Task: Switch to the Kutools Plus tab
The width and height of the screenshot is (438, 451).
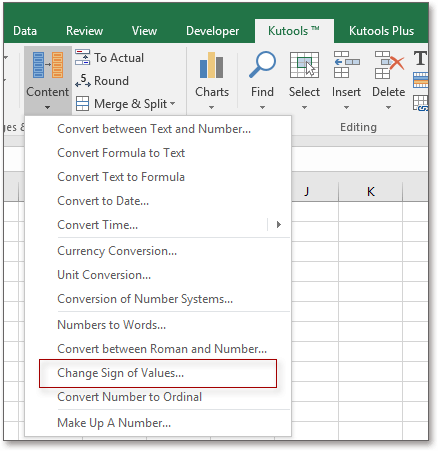Action: click(381, 31)
